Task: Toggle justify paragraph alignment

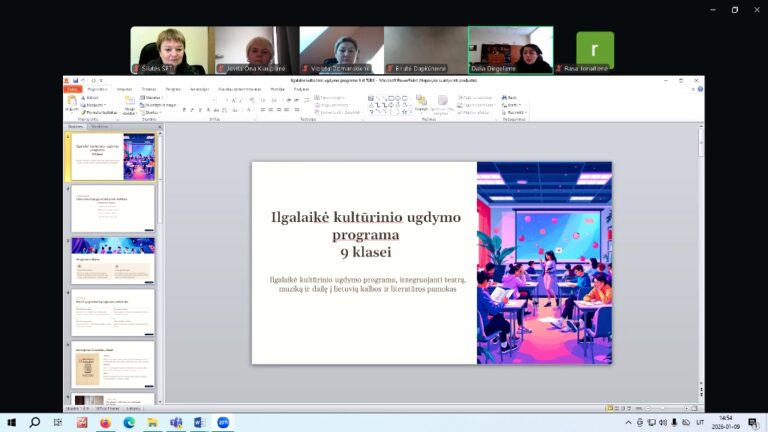Action: pyautogui.click(x=286, y=110)
